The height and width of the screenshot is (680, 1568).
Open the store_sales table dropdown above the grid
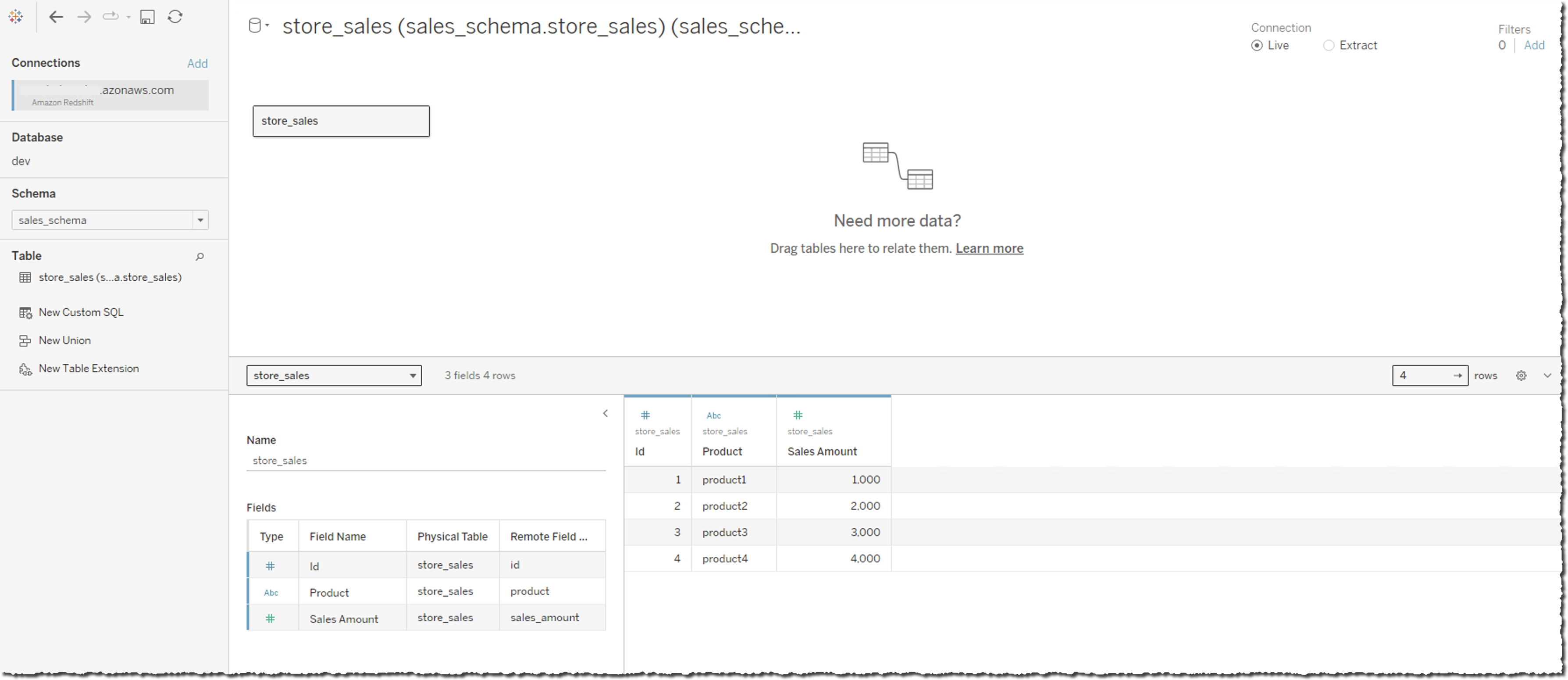click(x=413, y=375)
